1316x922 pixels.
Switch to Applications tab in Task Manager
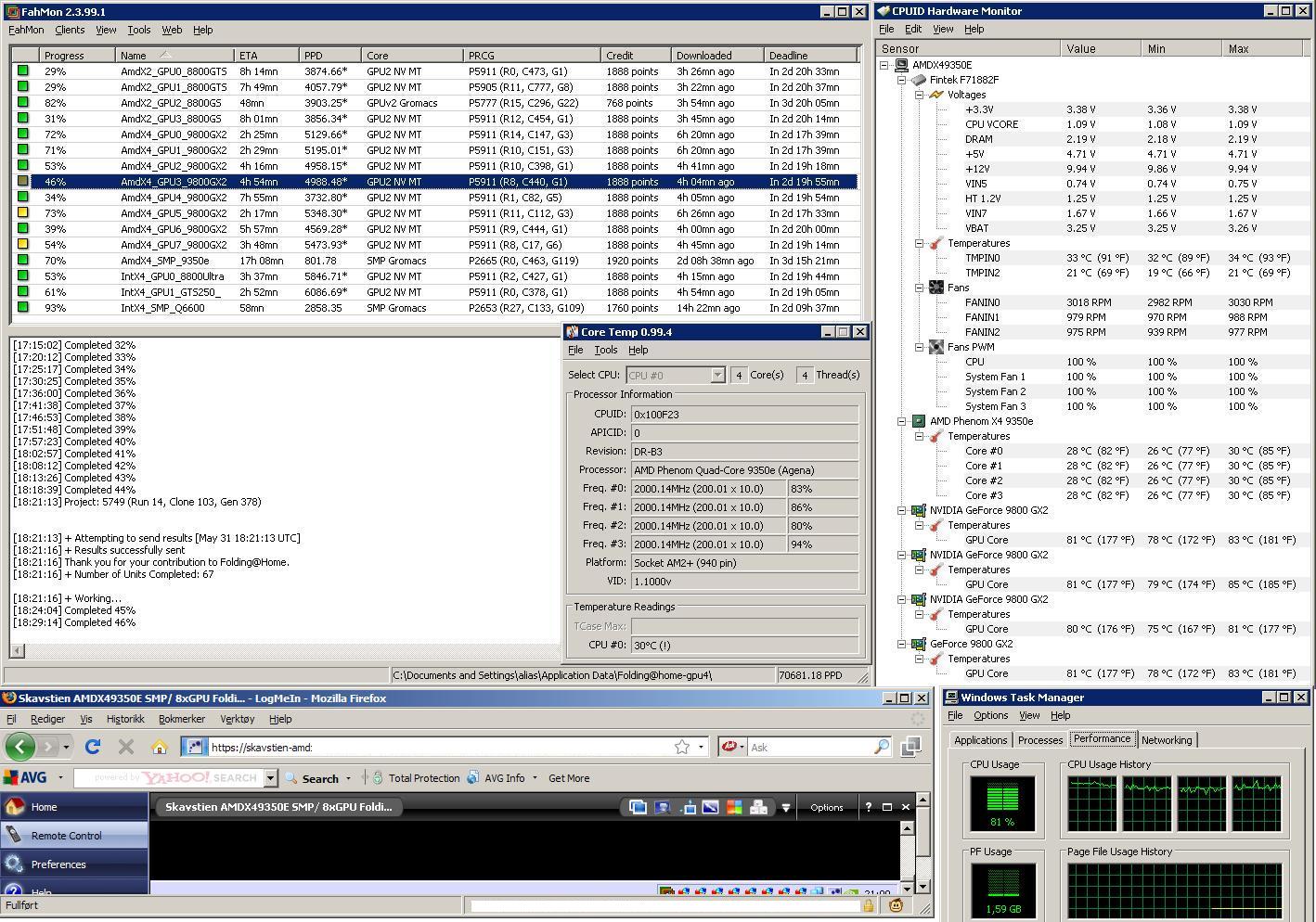click(980, 740)
